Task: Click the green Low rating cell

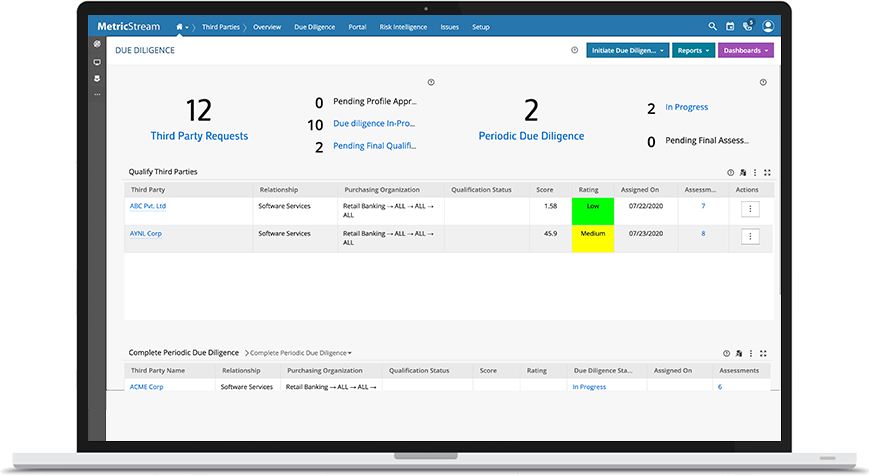Action: [593, 211]
